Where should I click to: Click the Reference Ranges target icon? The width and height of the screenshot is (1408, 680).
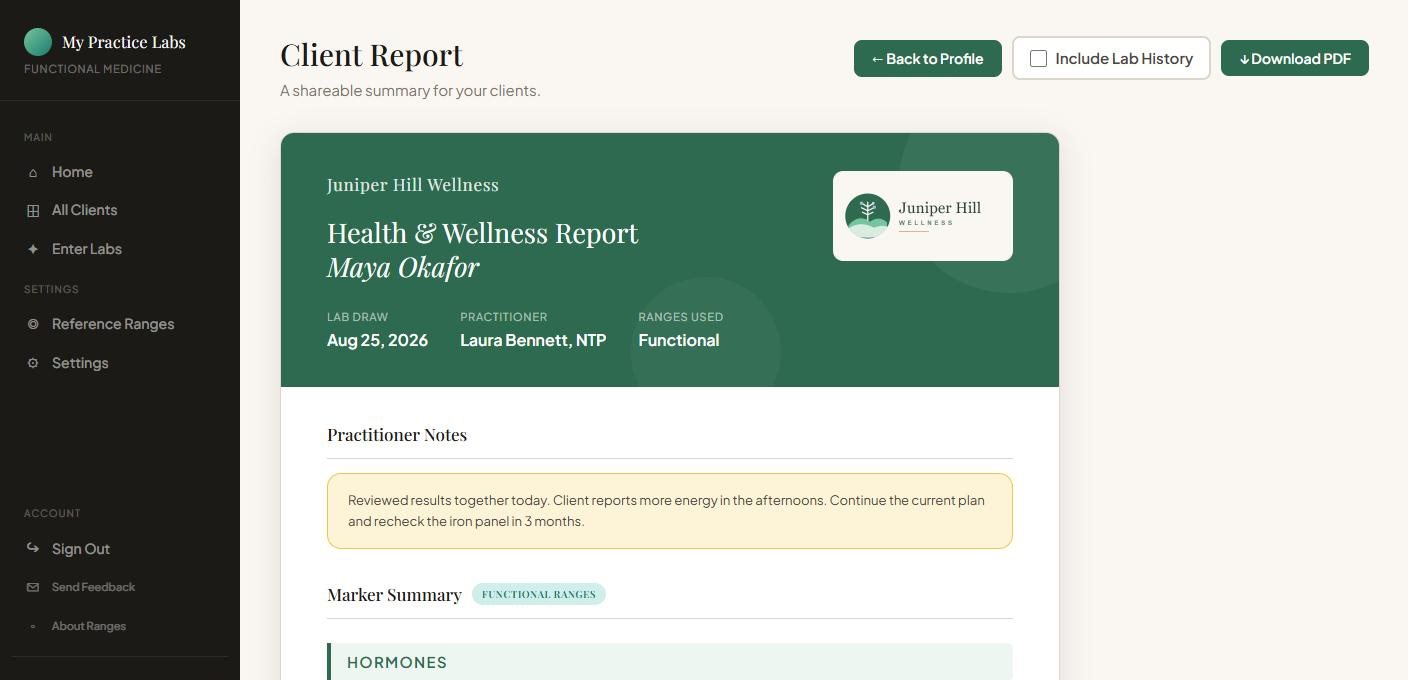point(33,324)
